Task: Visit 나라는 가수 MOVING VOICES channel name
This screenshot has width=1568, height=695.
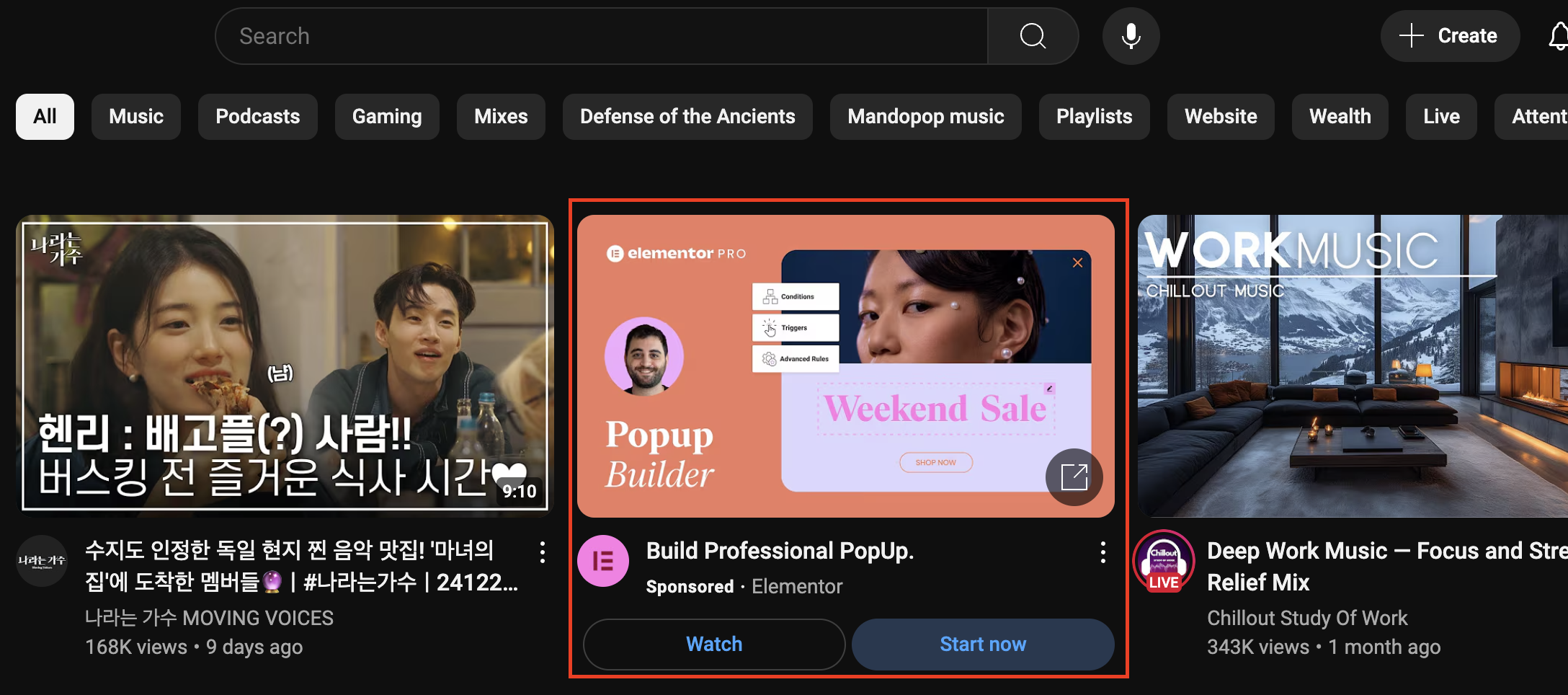Action: click(209, 618)
